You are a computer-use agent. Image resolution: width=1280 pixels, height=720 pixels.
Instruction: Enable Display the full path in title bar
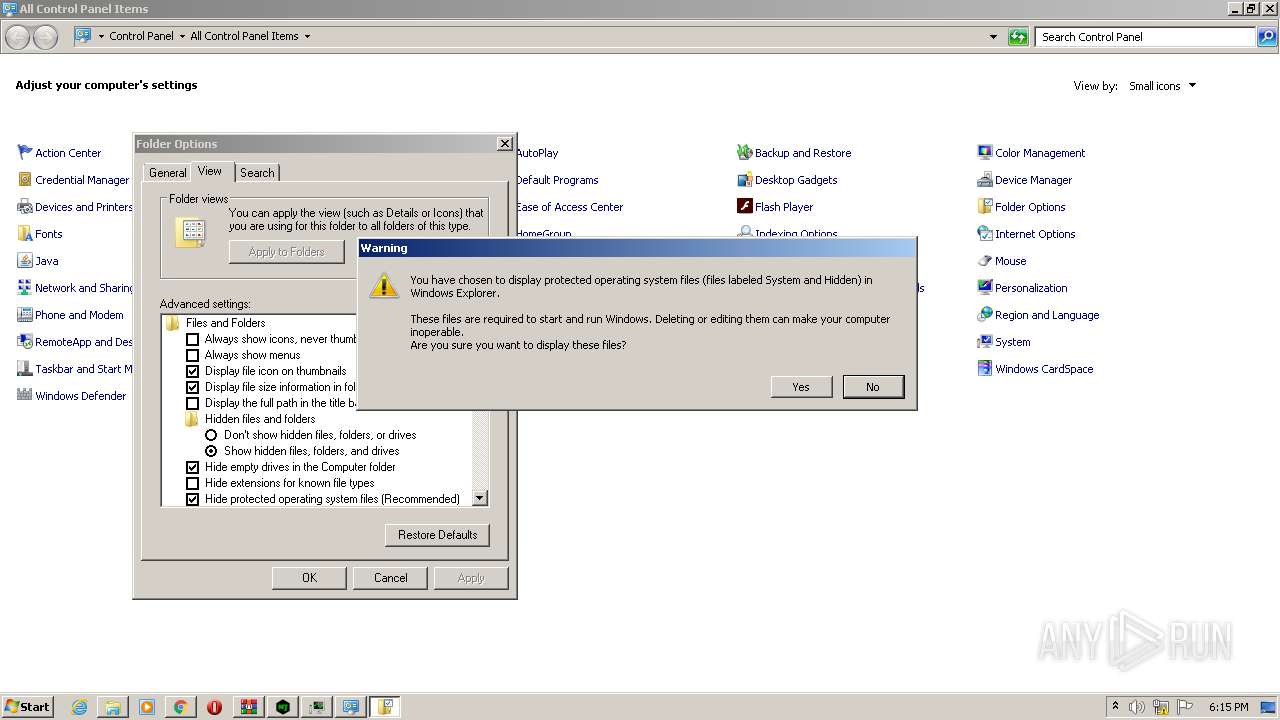tap(193, 403)
